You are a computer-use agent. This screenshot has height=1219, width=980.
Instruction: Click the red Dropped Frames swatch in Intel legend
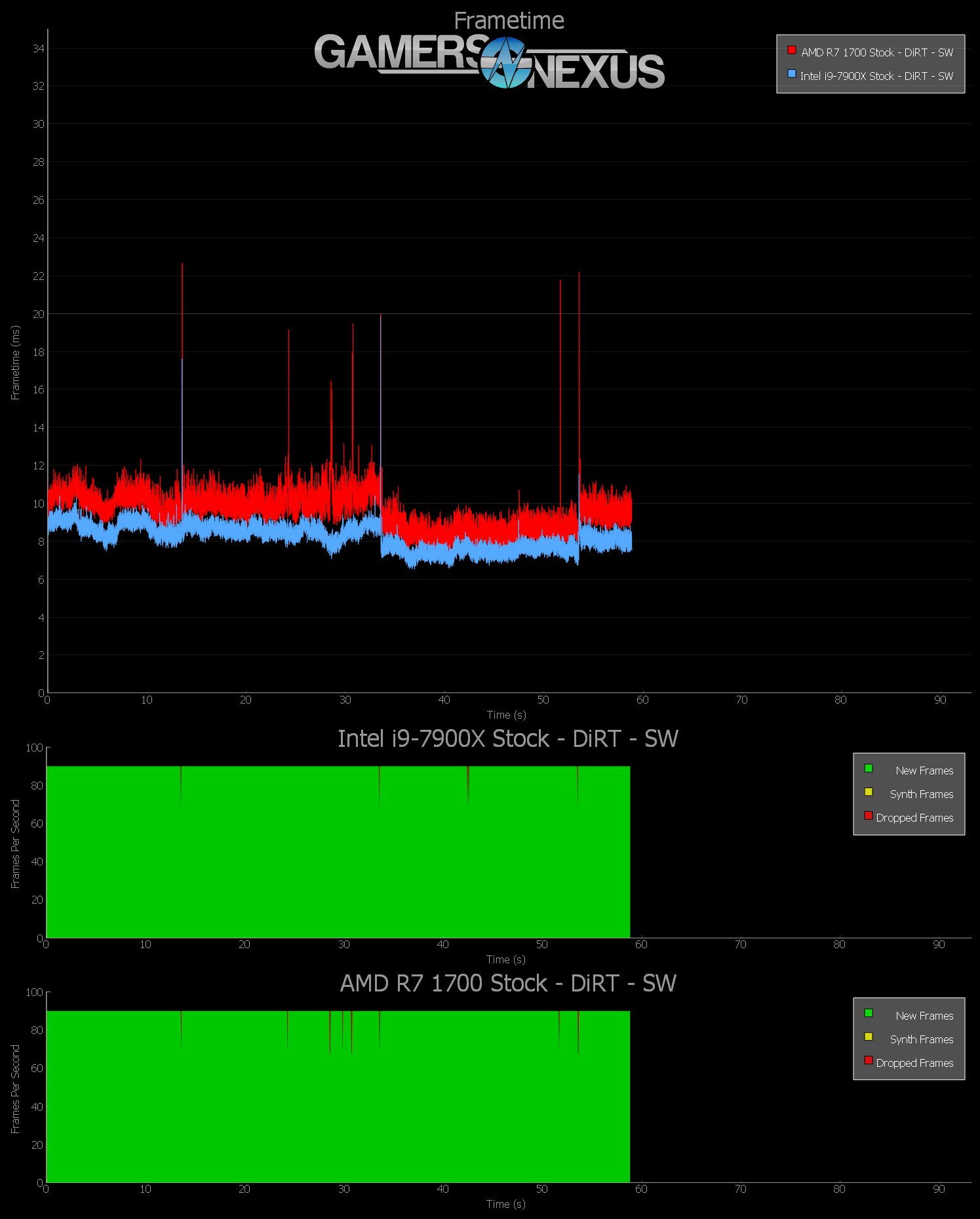(x=868, y=815)
